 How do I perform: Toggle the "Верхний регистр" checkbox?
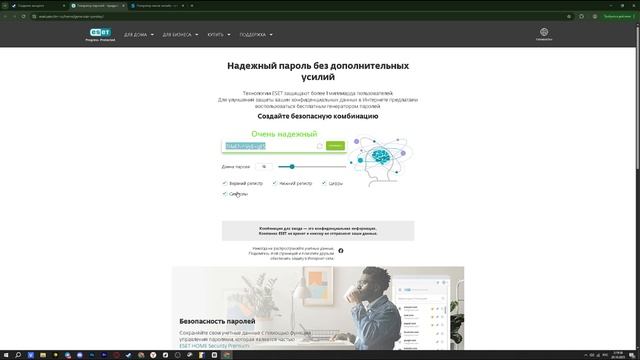tap(224, 183)
